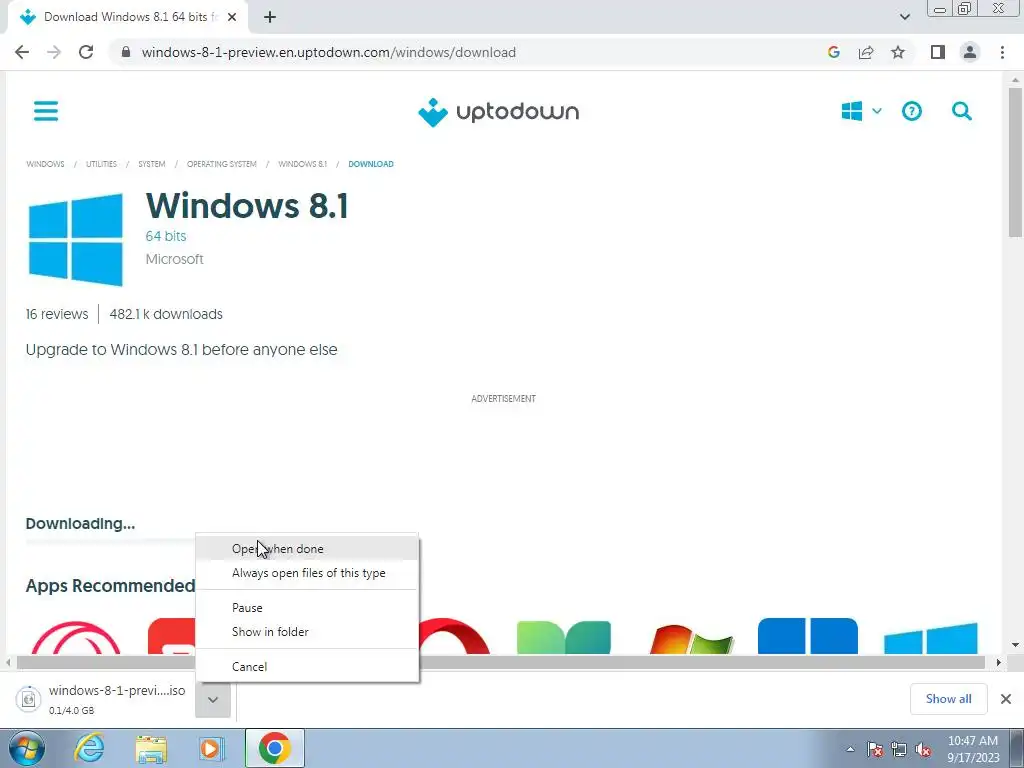Open a new browser tab

click(x=270, y=17)
